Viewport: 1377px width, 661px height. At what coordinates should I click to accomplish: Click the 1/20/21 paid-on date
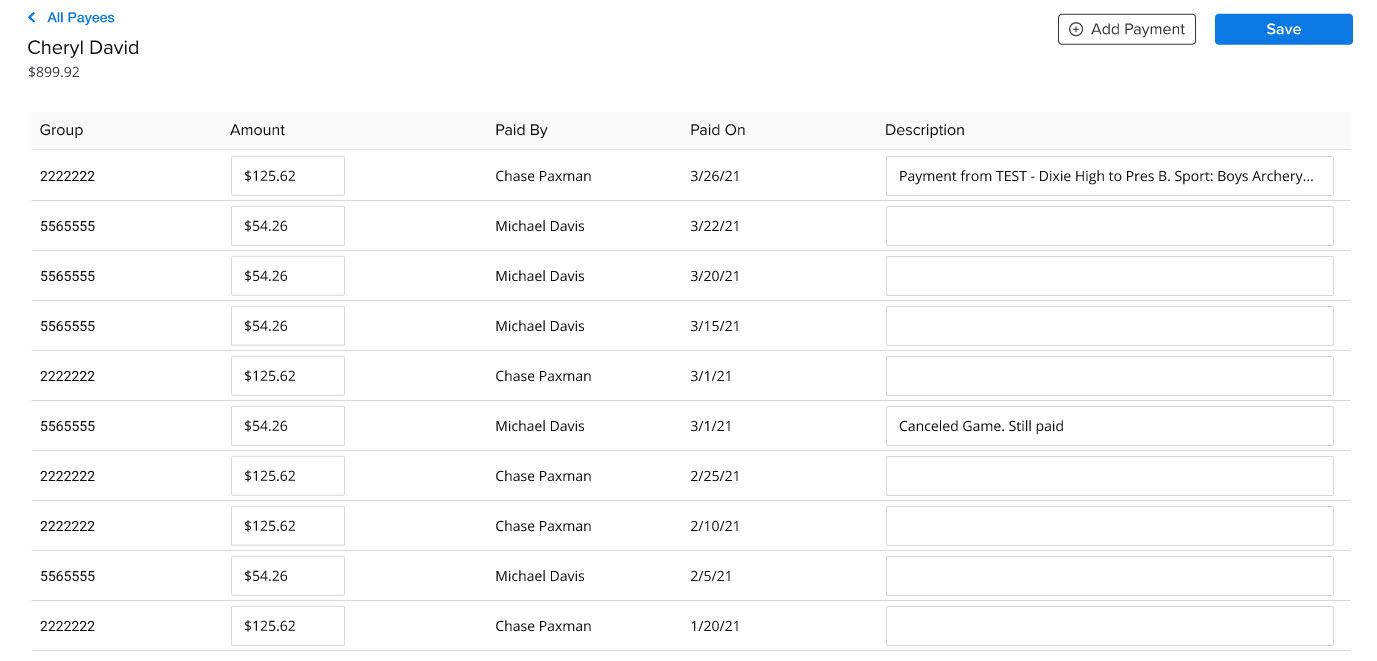point(715,626)
